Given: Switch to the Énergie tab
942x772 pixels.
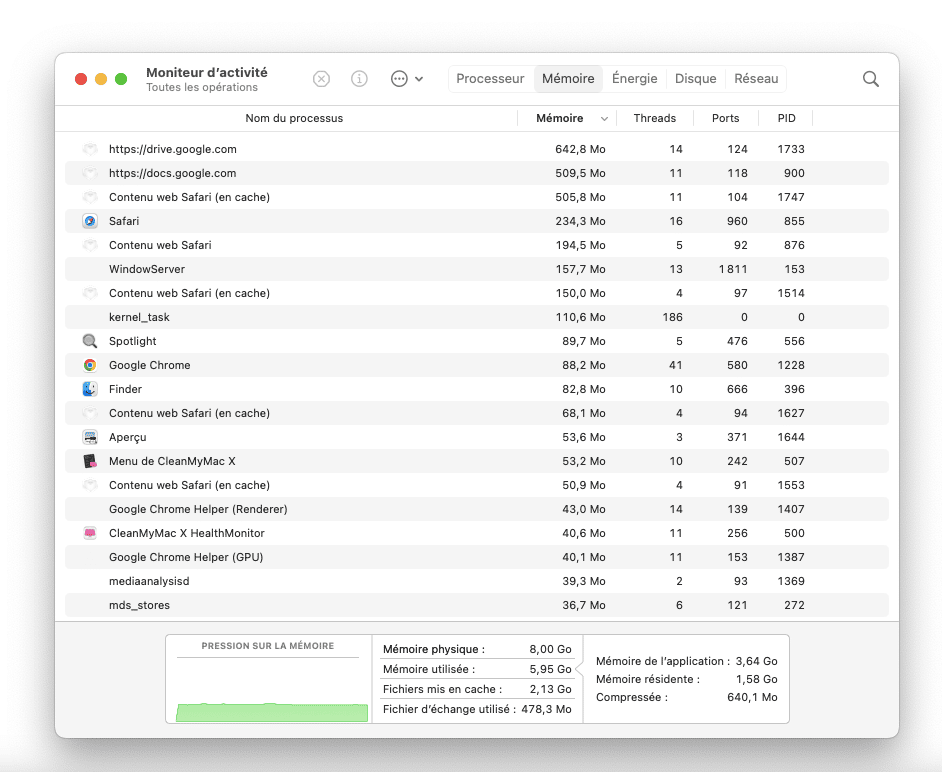Looking at the screenshot, I should click(635, 79).
